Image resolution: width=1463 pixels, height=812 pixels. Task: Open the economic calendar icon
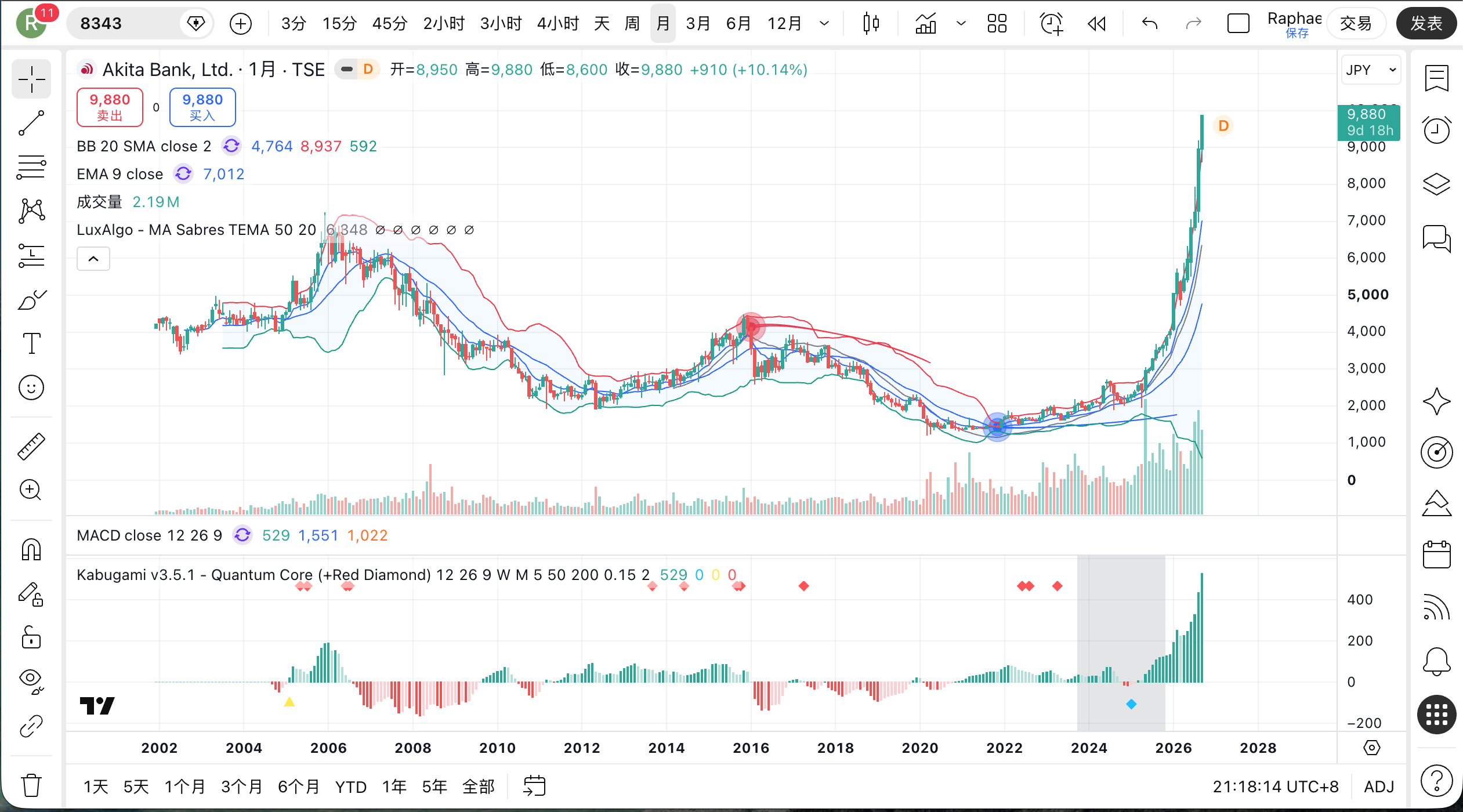[x=1436, y=555]
